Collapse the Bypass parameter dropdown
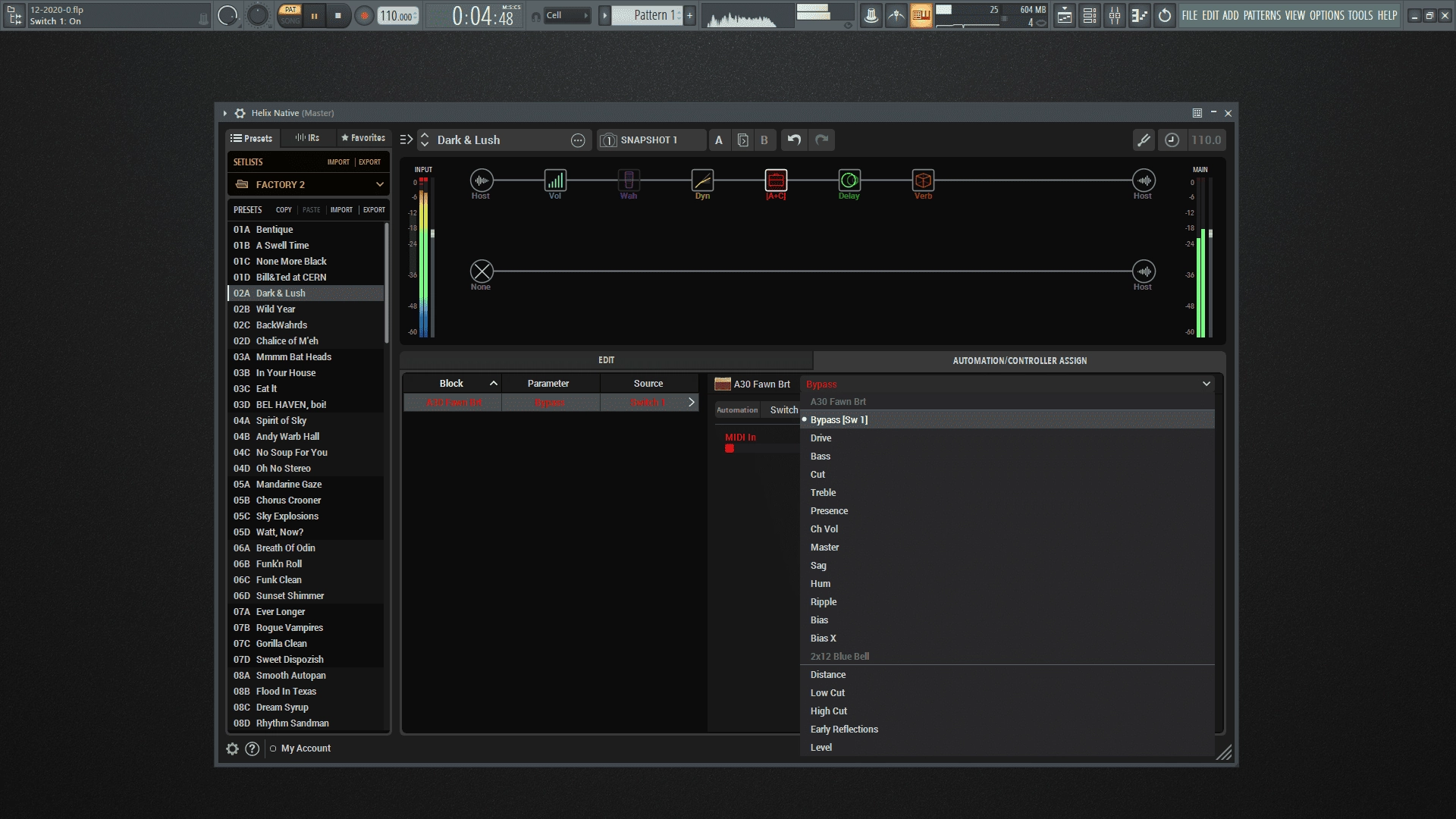The width and height of the screenshot is (1456, 819). 1207,384
